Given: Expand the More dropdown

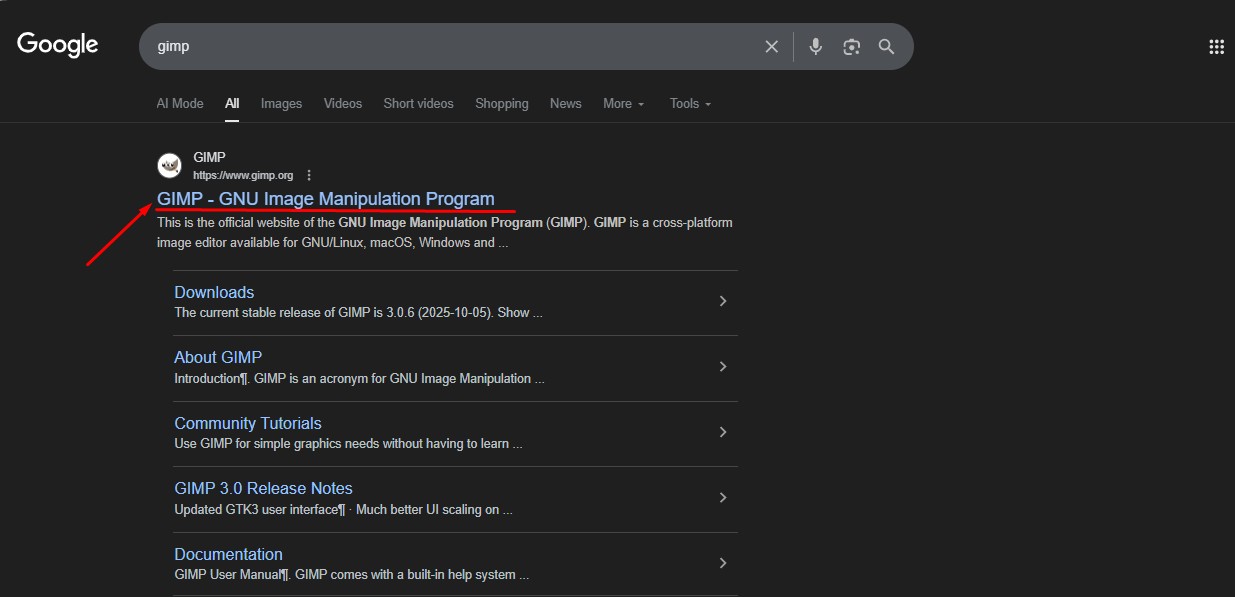Looking at the screenshot, I should pos(623,104).
